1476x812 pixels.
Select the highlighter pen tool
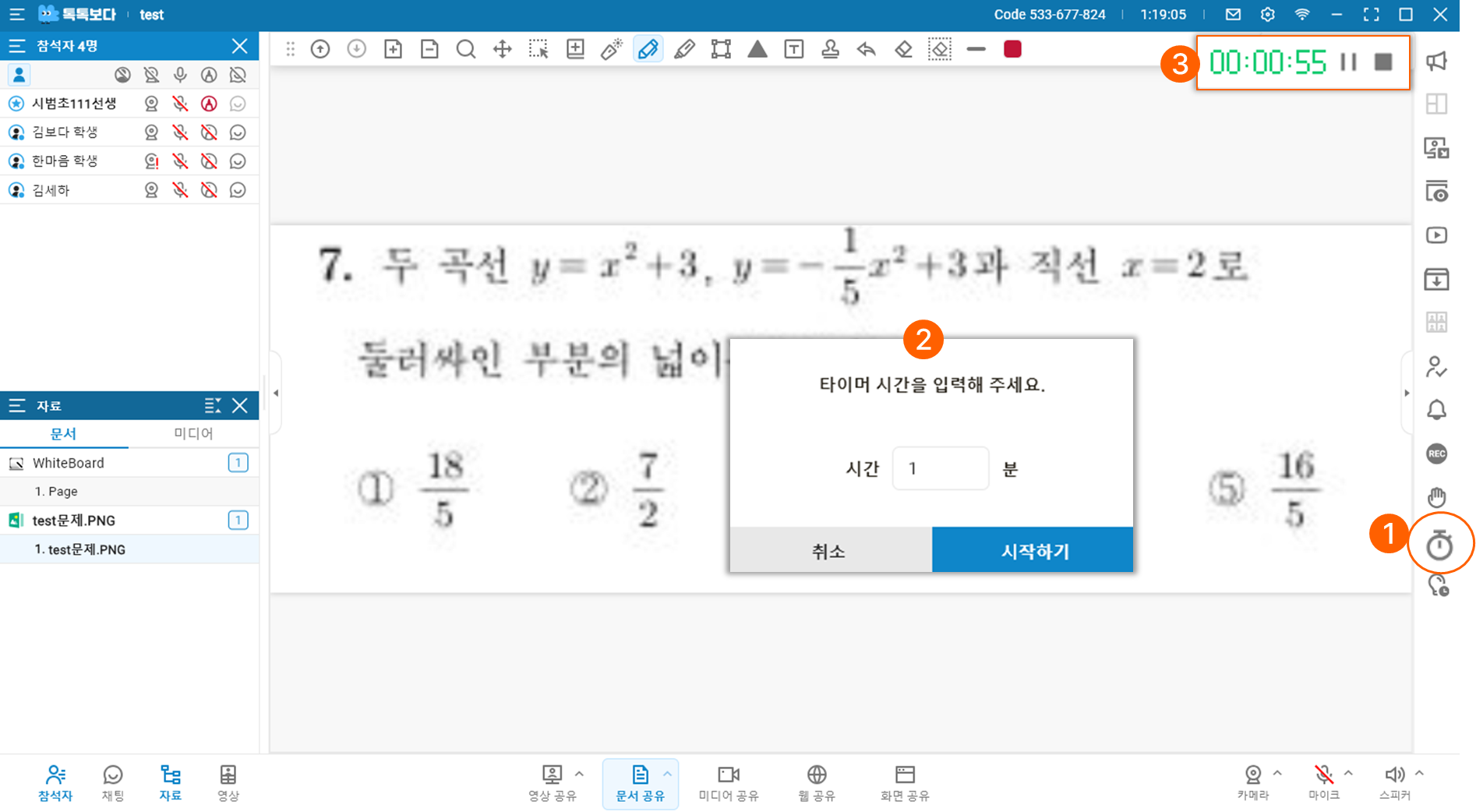click(x=684, y=50)
